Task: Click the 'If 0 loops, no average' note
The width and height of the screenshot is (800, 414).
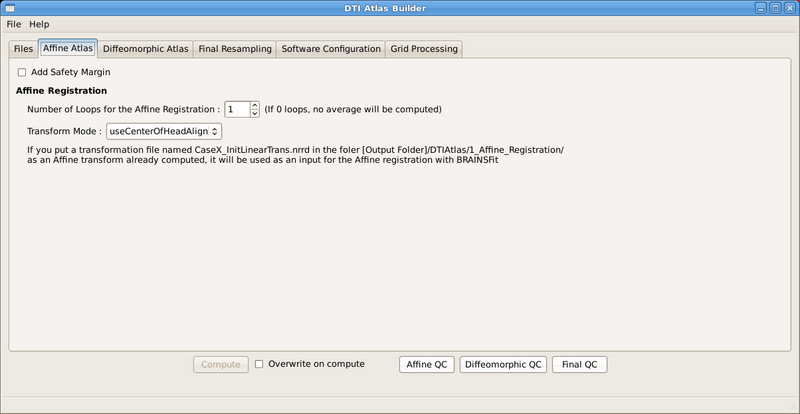Action: point(353,109)
